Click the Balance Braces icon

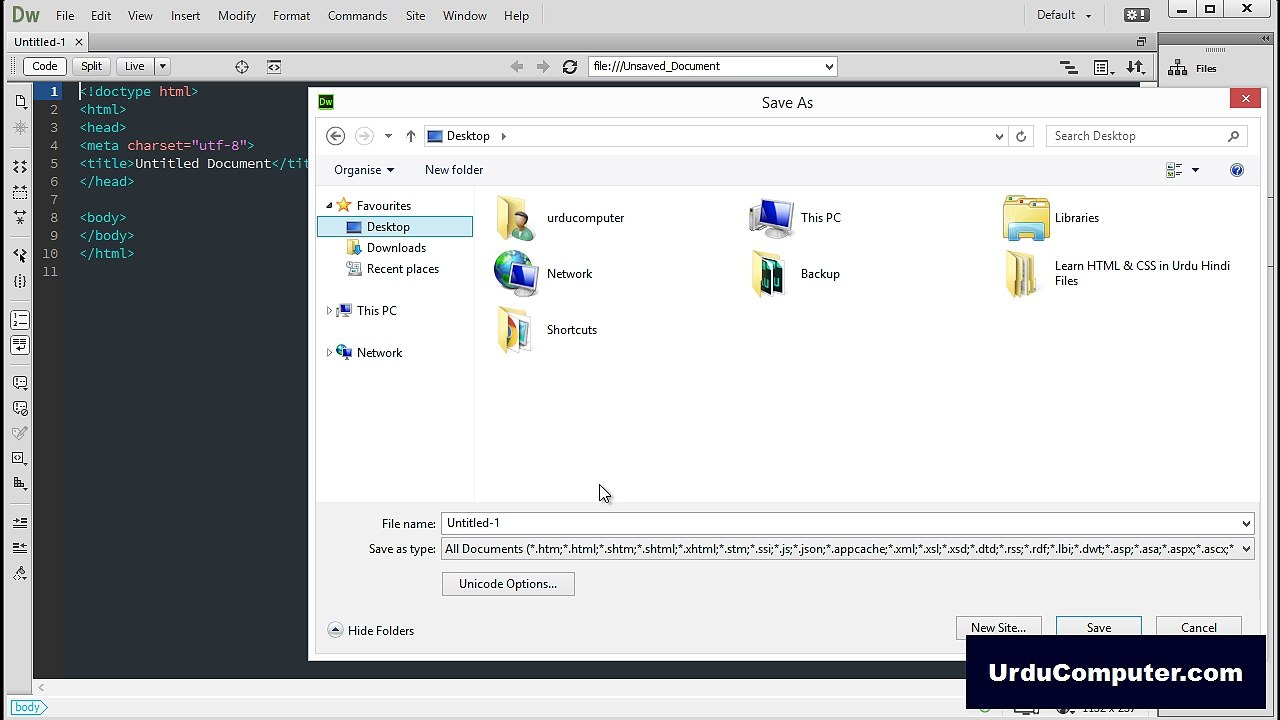pyautogui.click(x=20, y=281)
